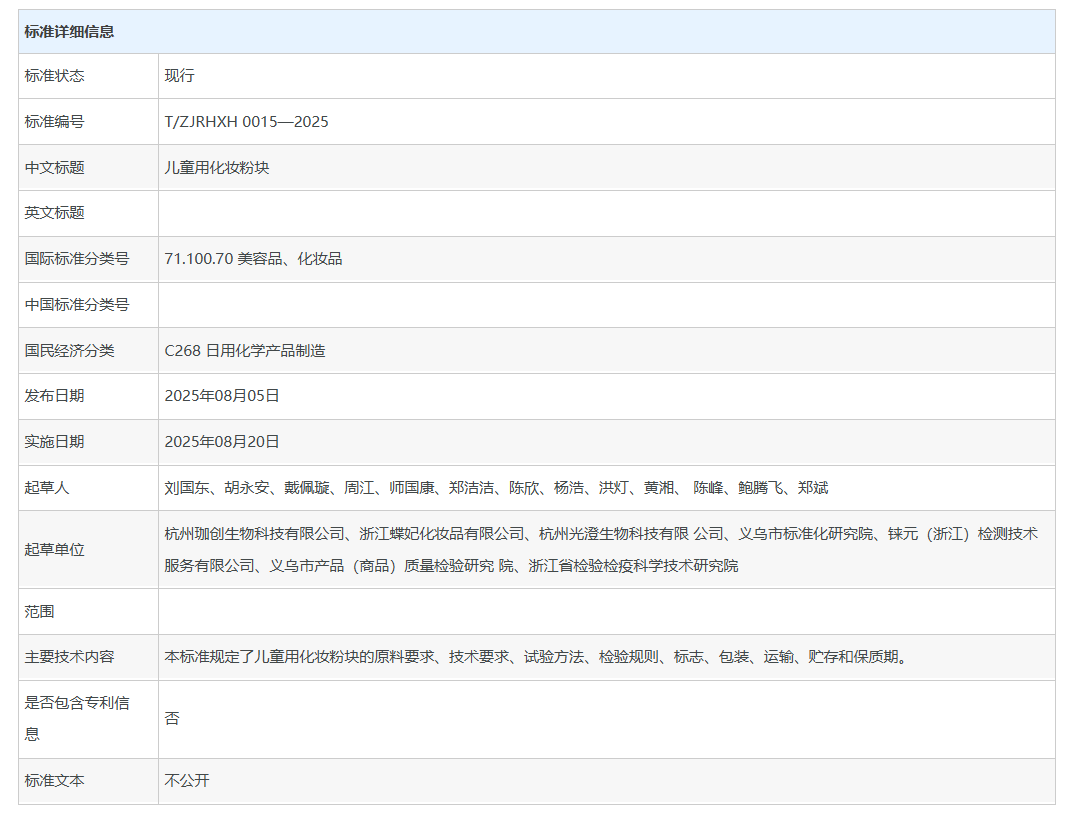The image size is (1074, 815).
Task: Click the drafter names list starting 刘国东
Action: point(496,488)
